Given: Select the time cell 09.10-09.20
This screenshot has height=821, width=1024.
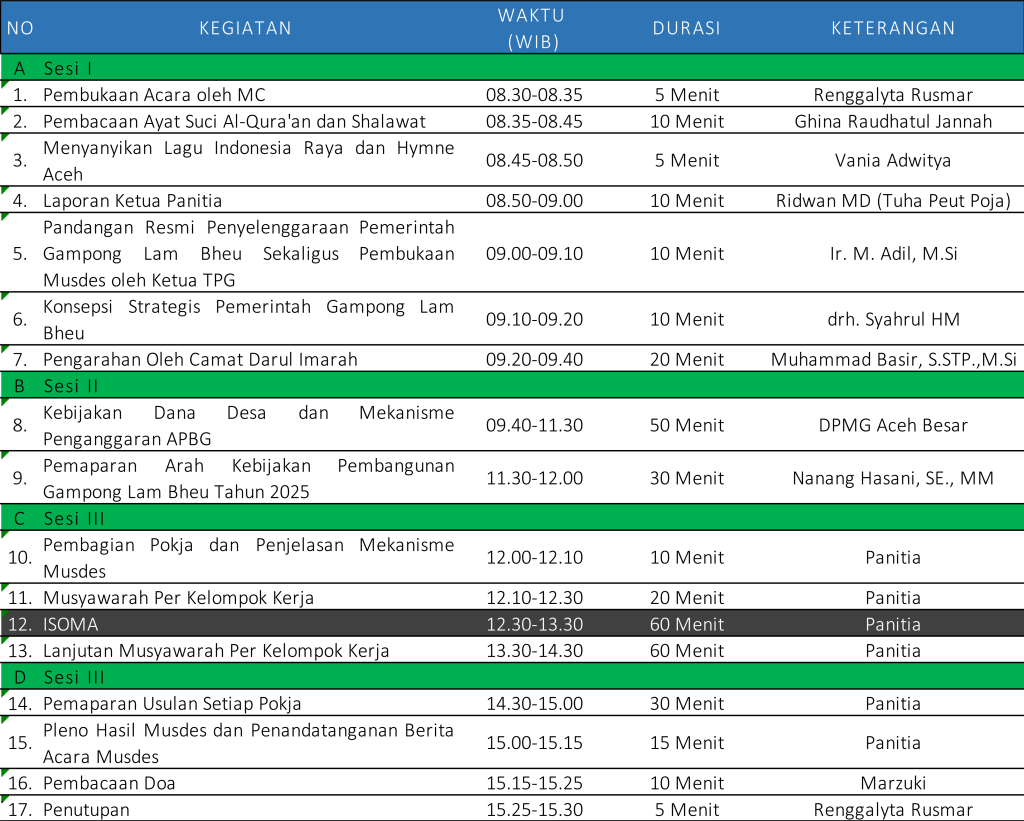Looking at the screenshot, I should 534,319.
